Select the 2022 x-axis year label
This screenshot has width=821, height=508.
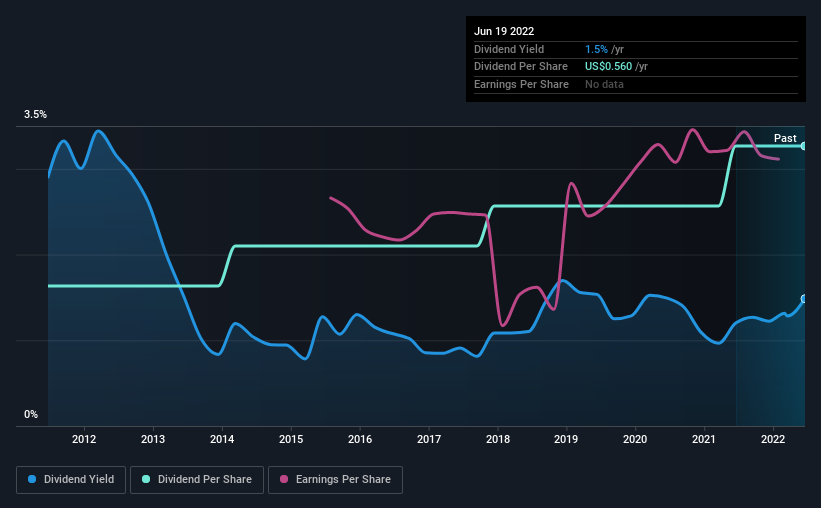[x=773, y=439]
